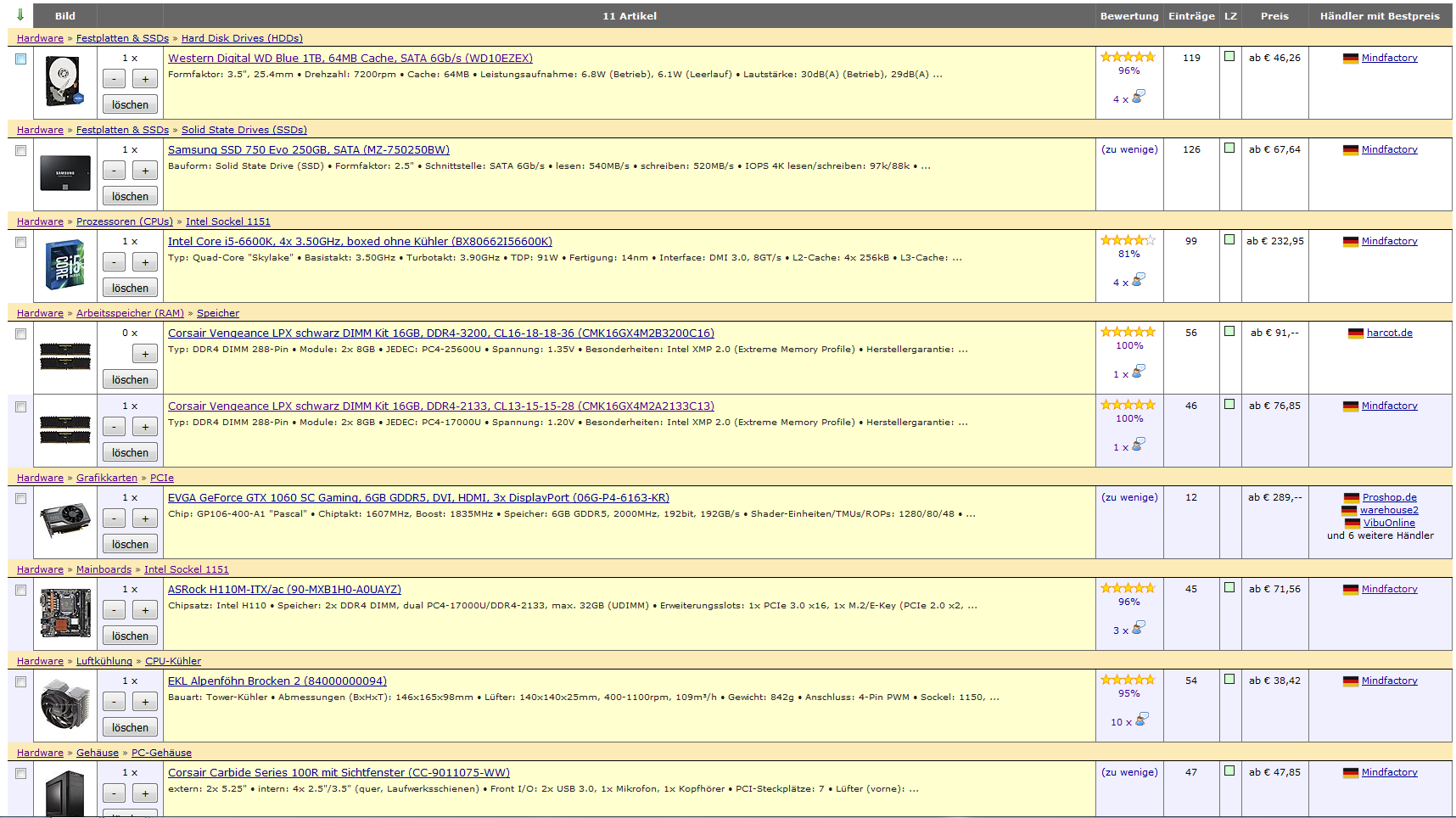Click German flag beside warehouse2
The width and height of the screenshot is (1456, 818).
point(1349,511)
